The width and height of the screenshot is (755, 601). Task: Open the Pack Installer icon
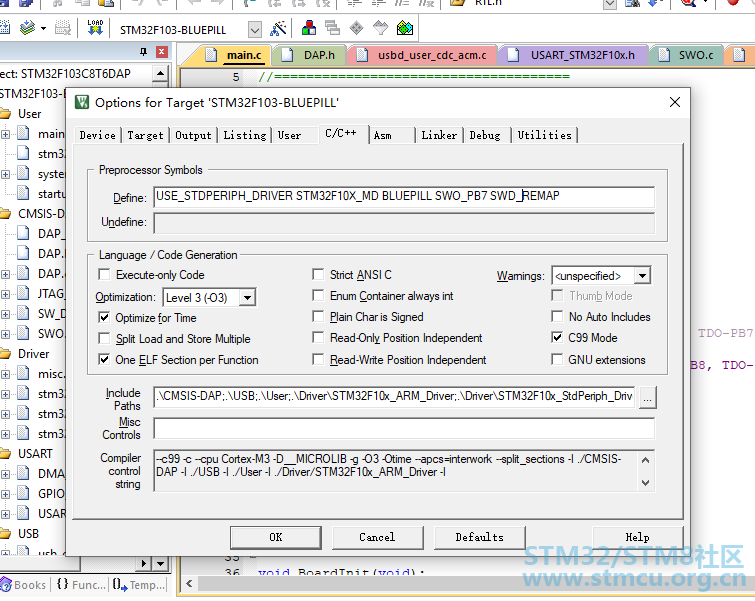405,28
